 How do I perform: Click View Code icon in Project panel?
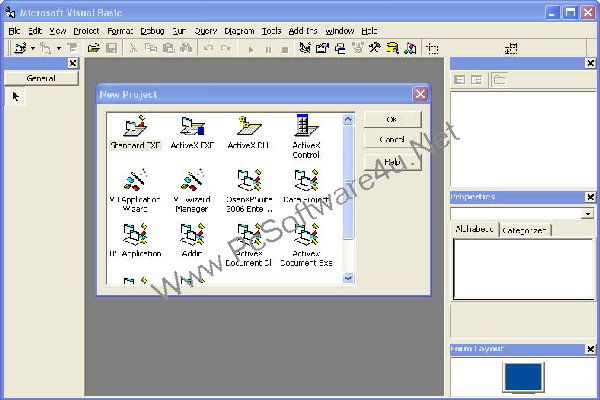click(x=459, y=80)
